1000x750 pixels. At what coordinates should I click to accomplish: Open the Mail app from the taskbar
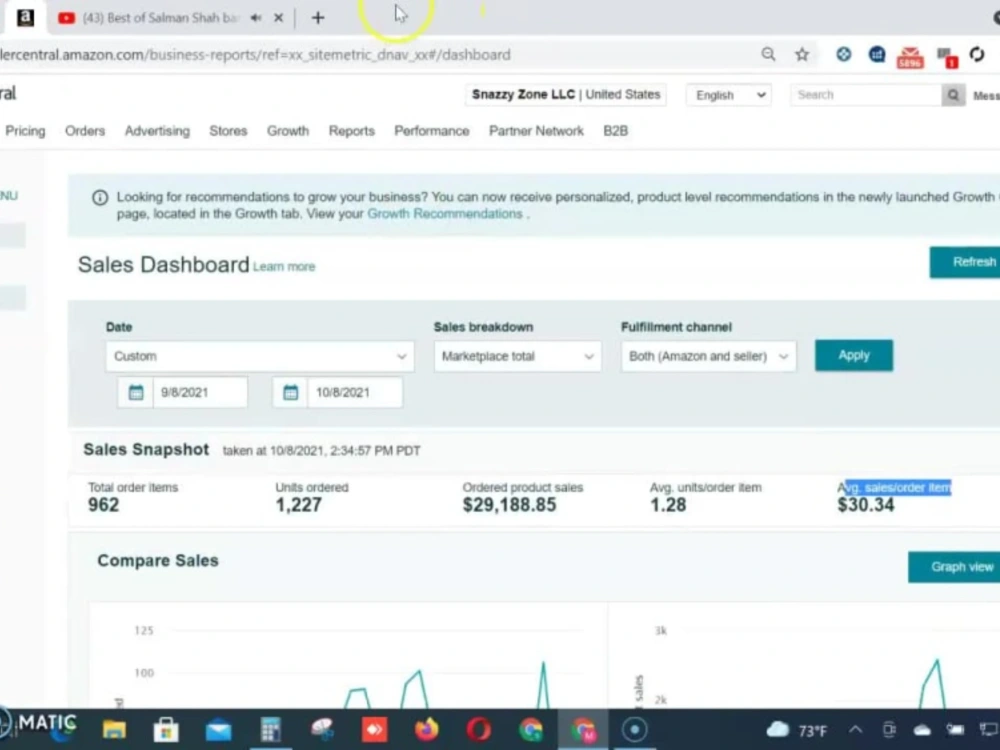coord(219,730)
